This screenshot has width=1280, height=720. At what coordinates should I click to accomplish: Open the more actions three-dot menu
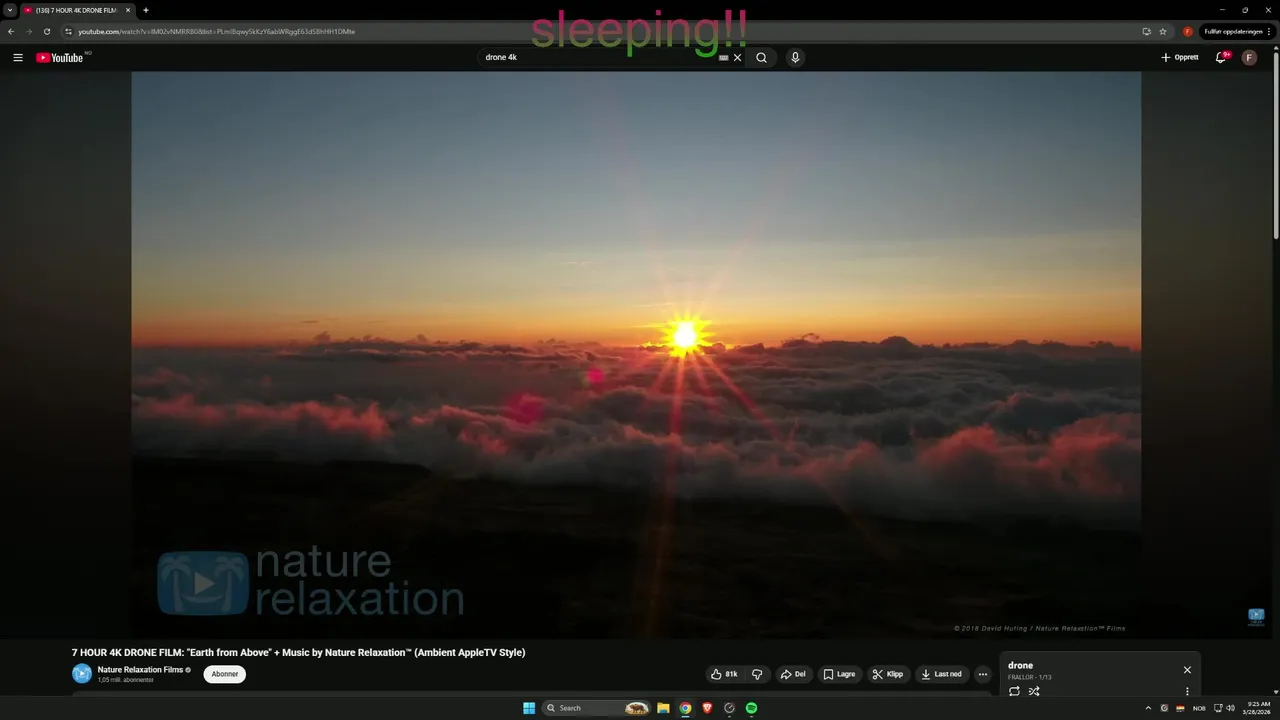[982, 674]
